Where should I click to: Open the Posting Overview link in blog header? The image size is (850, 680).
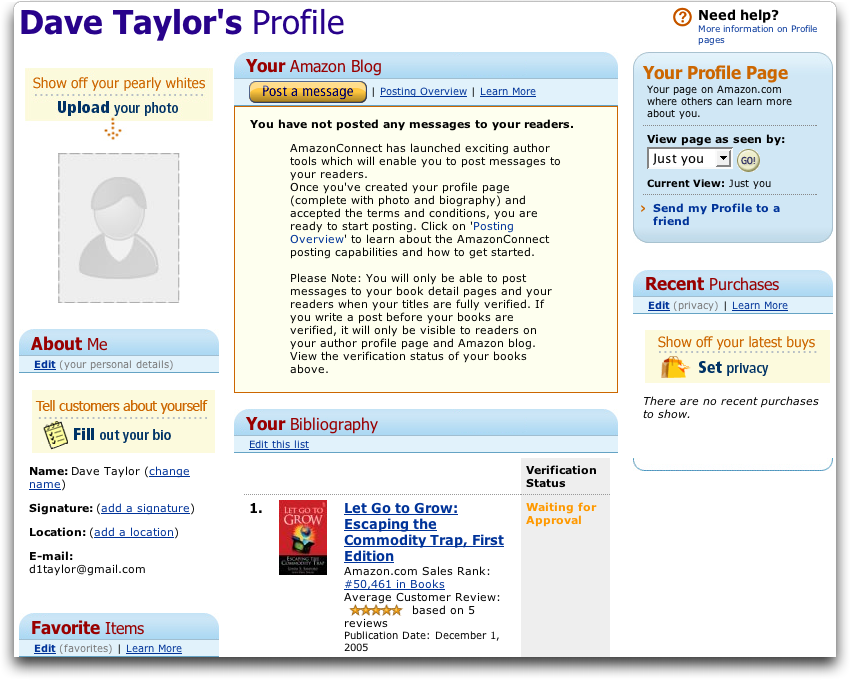pyautogui.click(x=423, y=92)
